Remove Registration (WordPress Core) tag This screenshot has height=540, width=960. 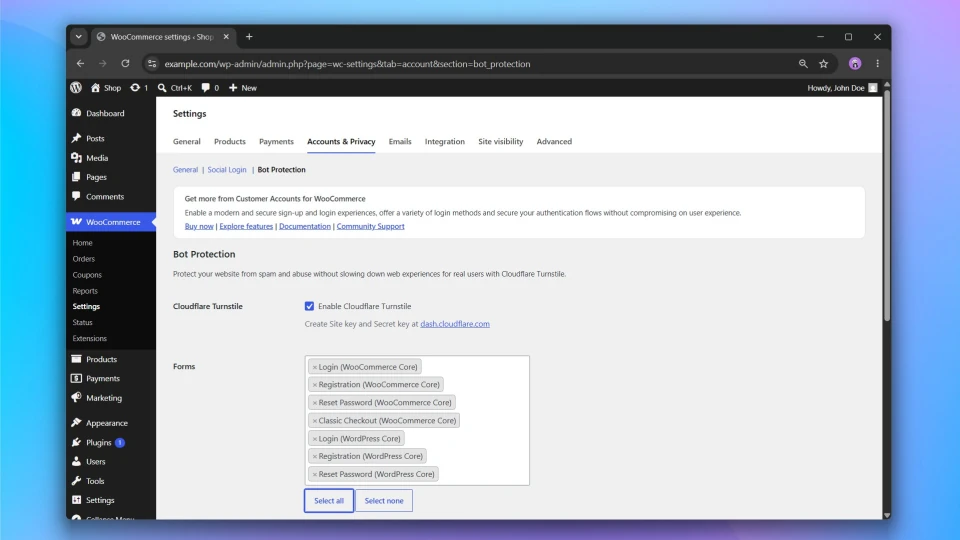[x=315, y=457]
